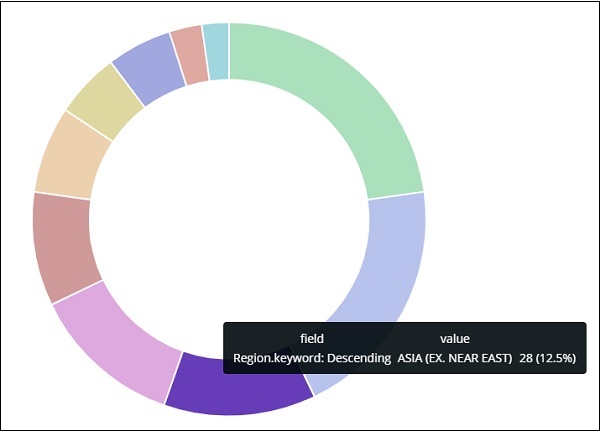
Task: Select the small periwinkle slice near the top
Action: click(x=148, y=67)
